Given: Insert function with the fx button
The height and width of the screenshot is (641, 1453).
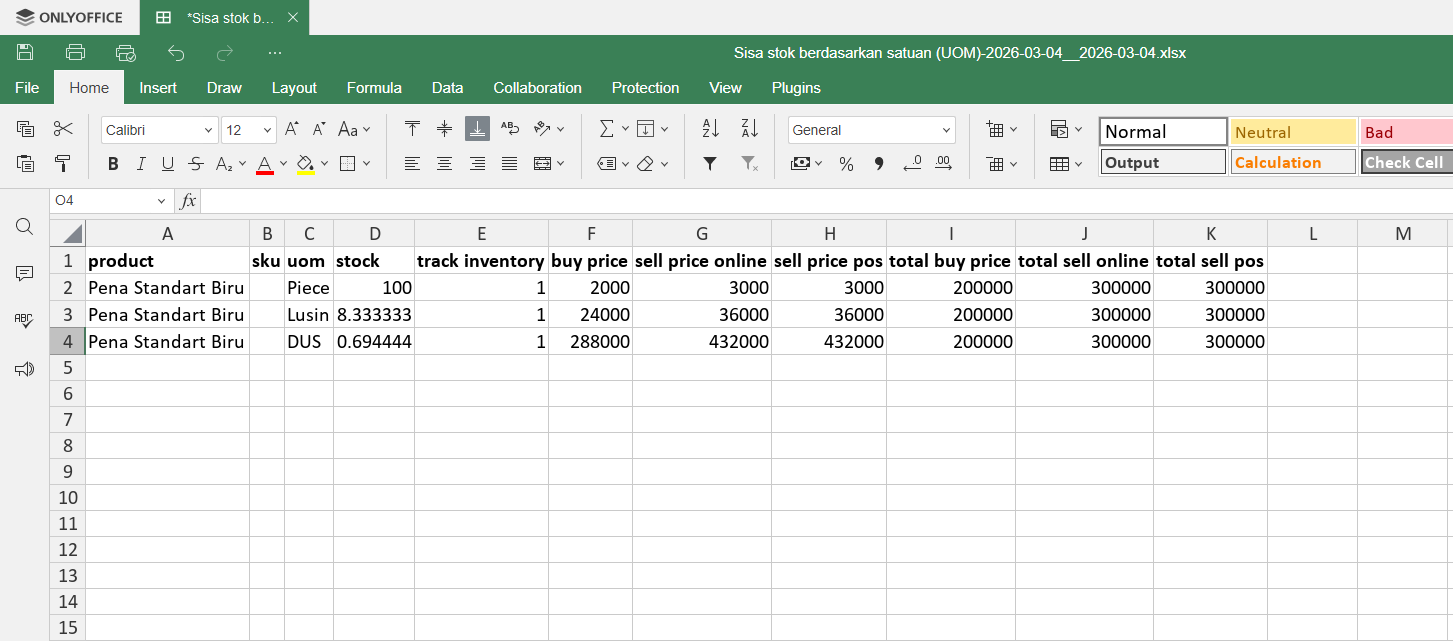Looking at the screenshot, I should click(188, 201).
